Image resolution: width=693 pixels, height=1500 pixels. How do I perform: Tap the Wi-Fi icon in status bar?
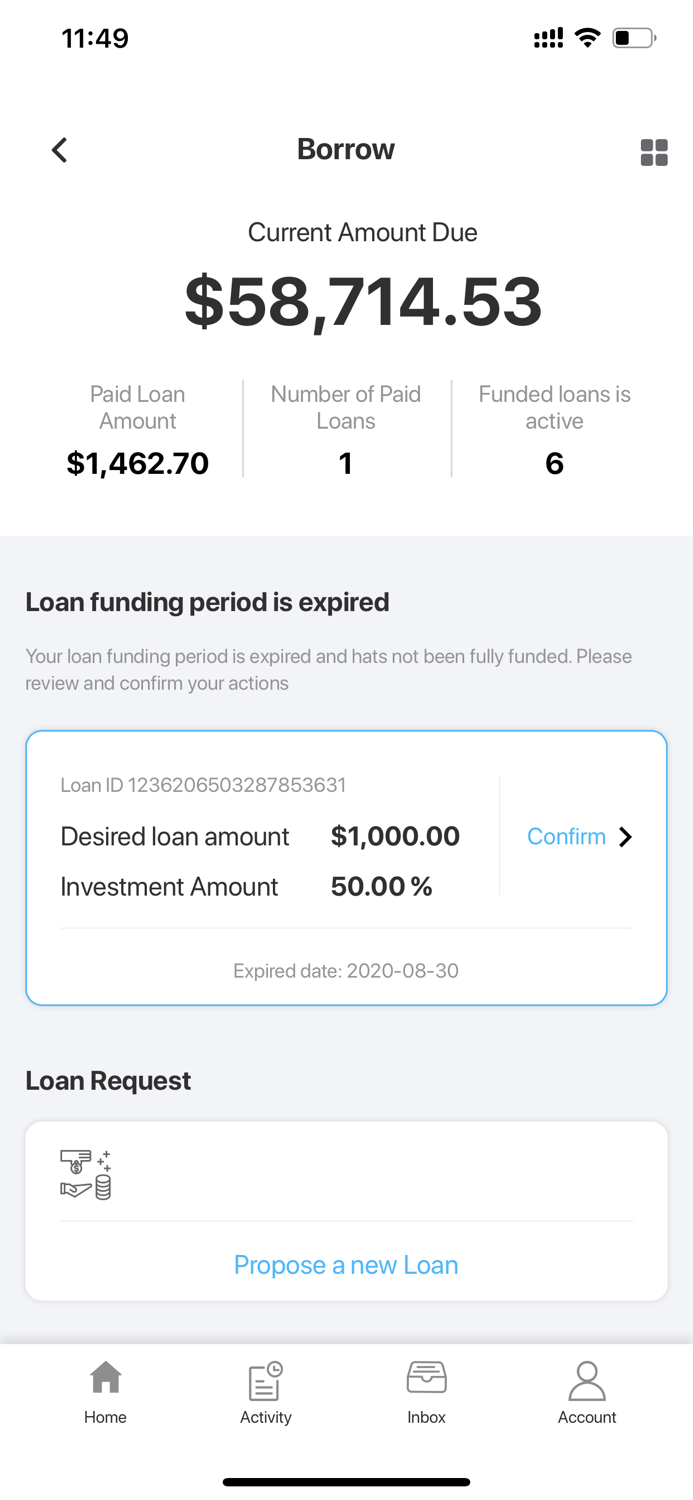[588, 37]
